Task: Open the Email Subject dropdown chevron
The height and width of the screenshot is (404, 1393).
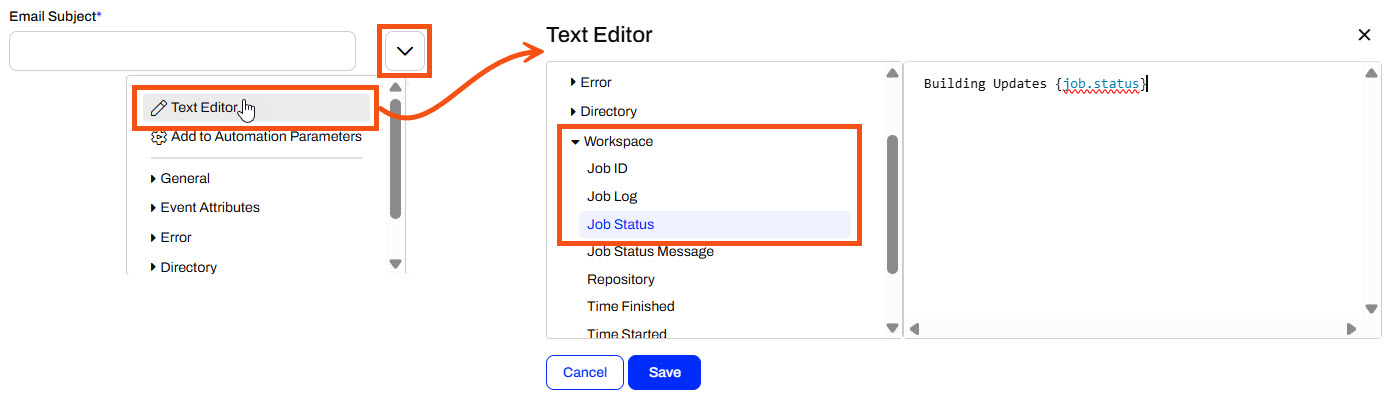Action: pyautogui.click(x=405, y=50)
